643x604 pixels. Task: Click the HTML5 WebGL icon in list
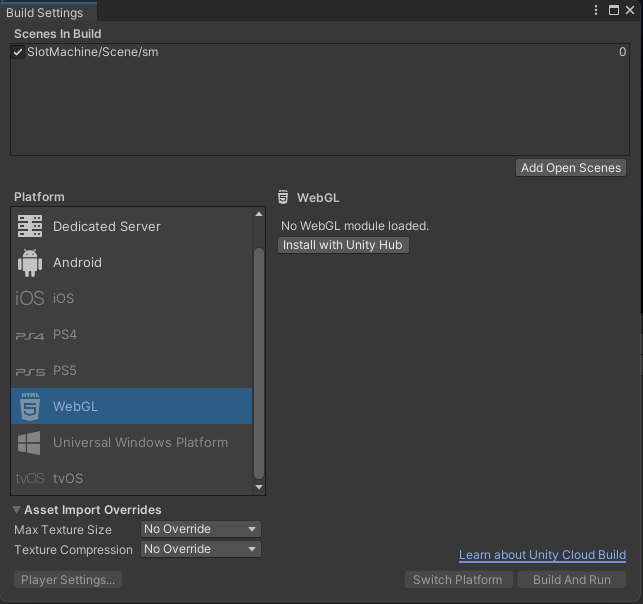30,406
